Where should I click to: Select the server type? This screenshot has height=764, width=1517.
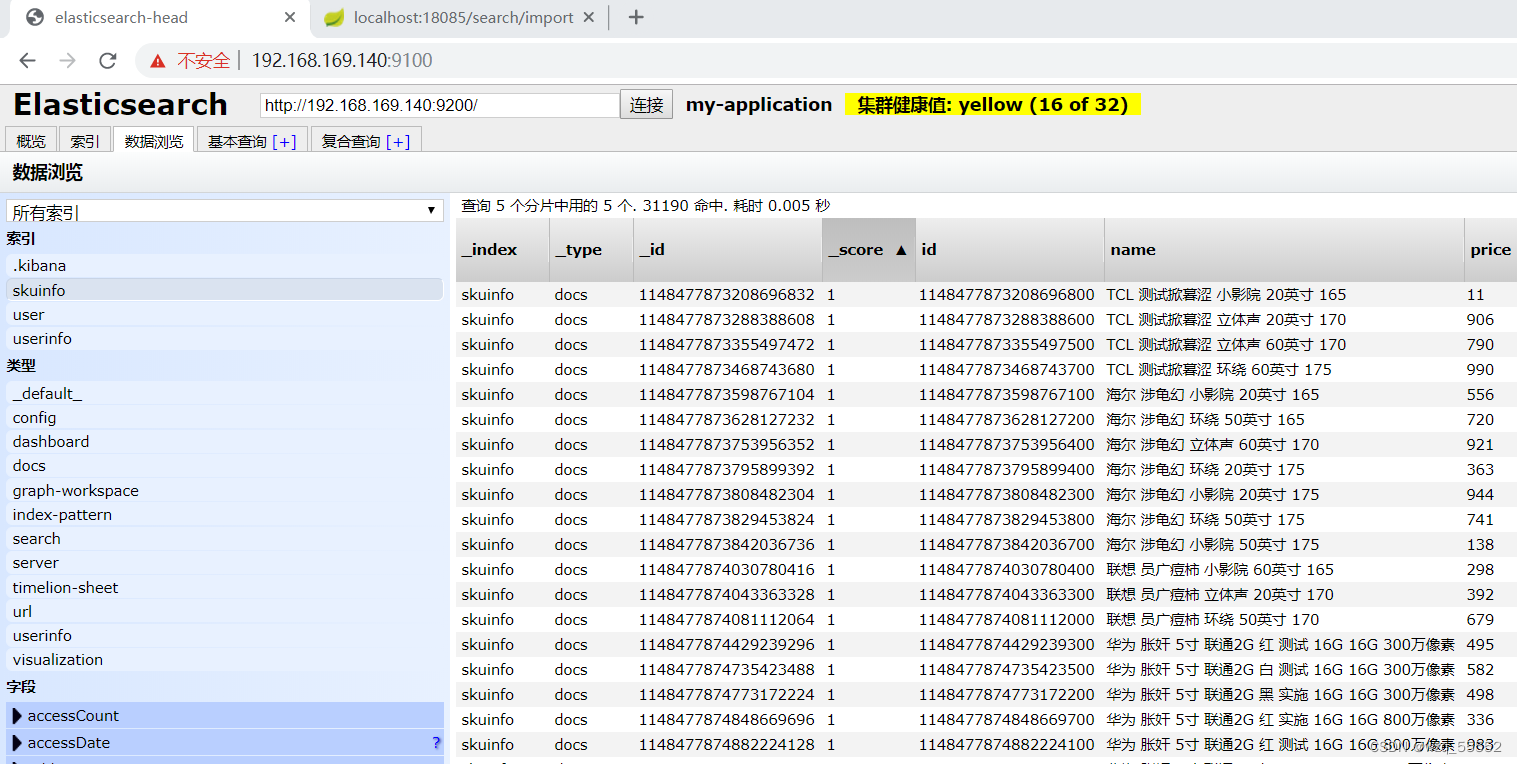[225, 563]
